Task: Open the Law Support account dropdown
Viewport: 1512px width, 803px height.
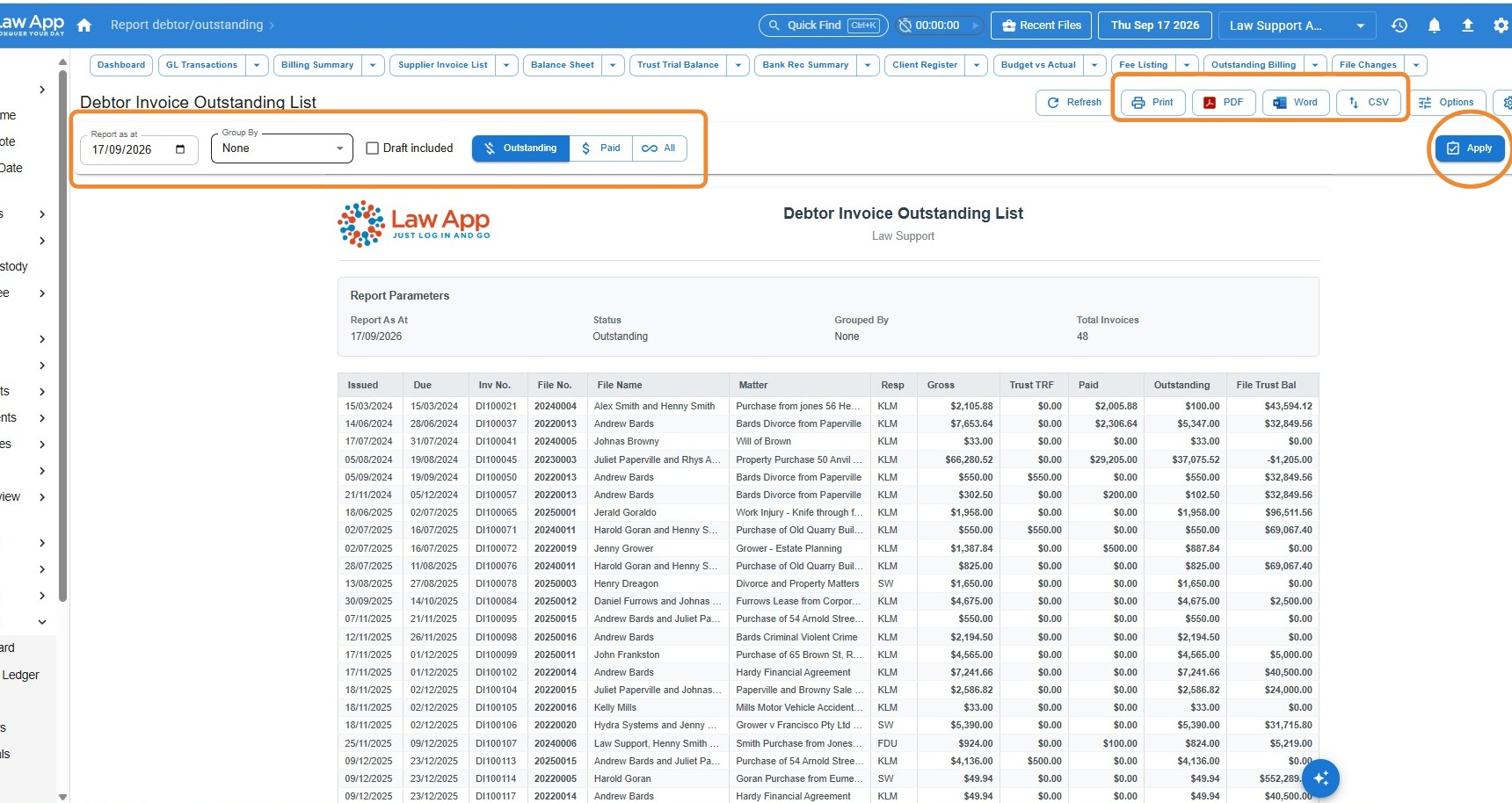Action: tap(1297, 25)
